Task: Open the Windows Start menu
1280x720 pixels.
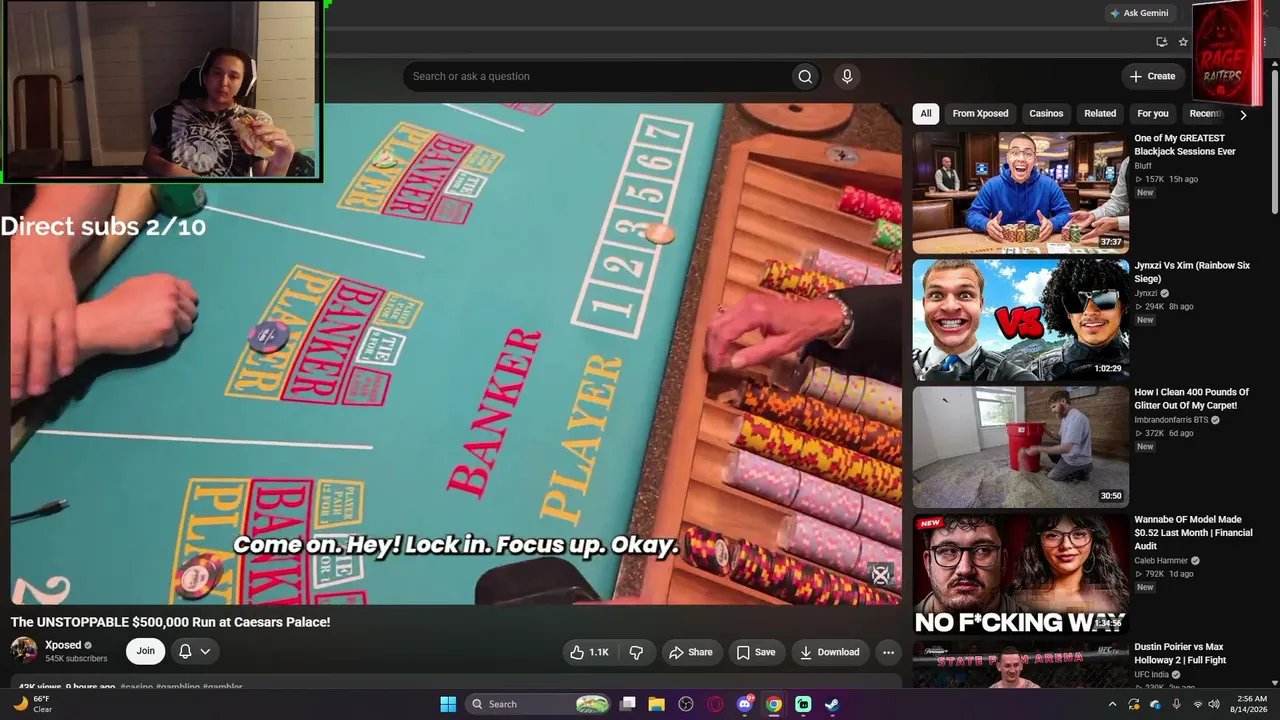Action: pos(448,704)
